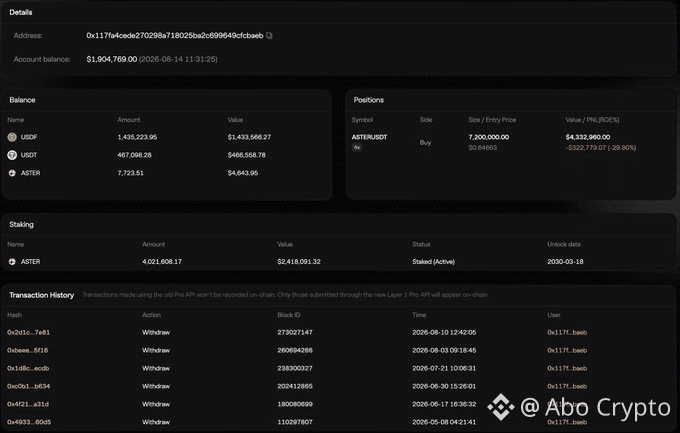Open user link in block 202412865 row
Viewport: 680px width, 433px height.
click(567, 386)
